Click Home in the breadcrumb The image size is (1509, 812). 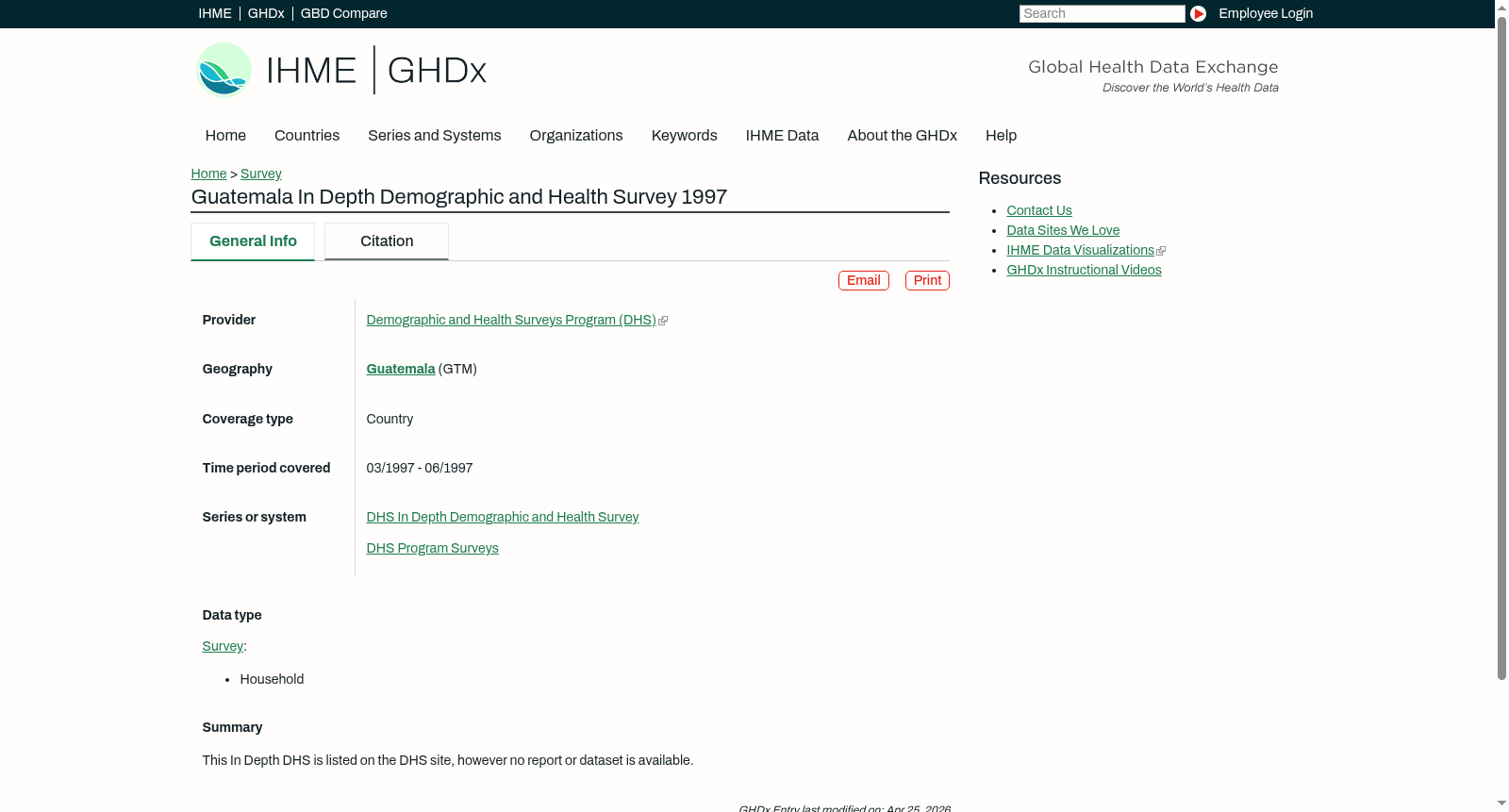[208, 174]
